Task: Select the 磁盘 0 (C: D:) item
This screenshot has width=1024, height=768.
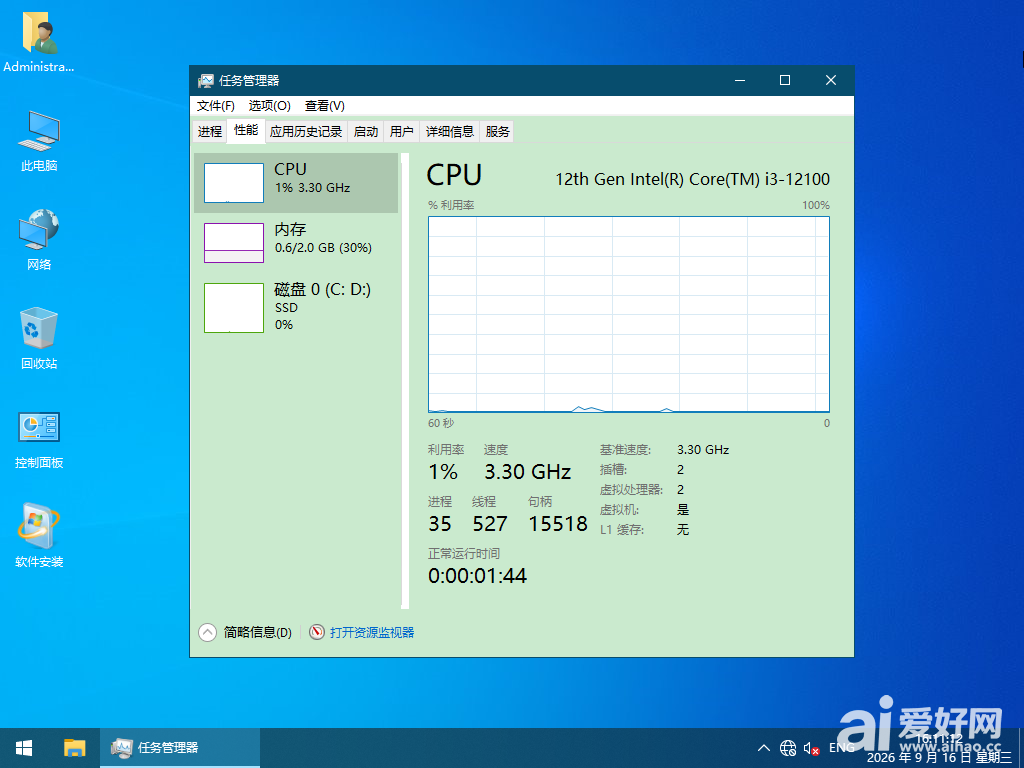Action: click(296, 307)
